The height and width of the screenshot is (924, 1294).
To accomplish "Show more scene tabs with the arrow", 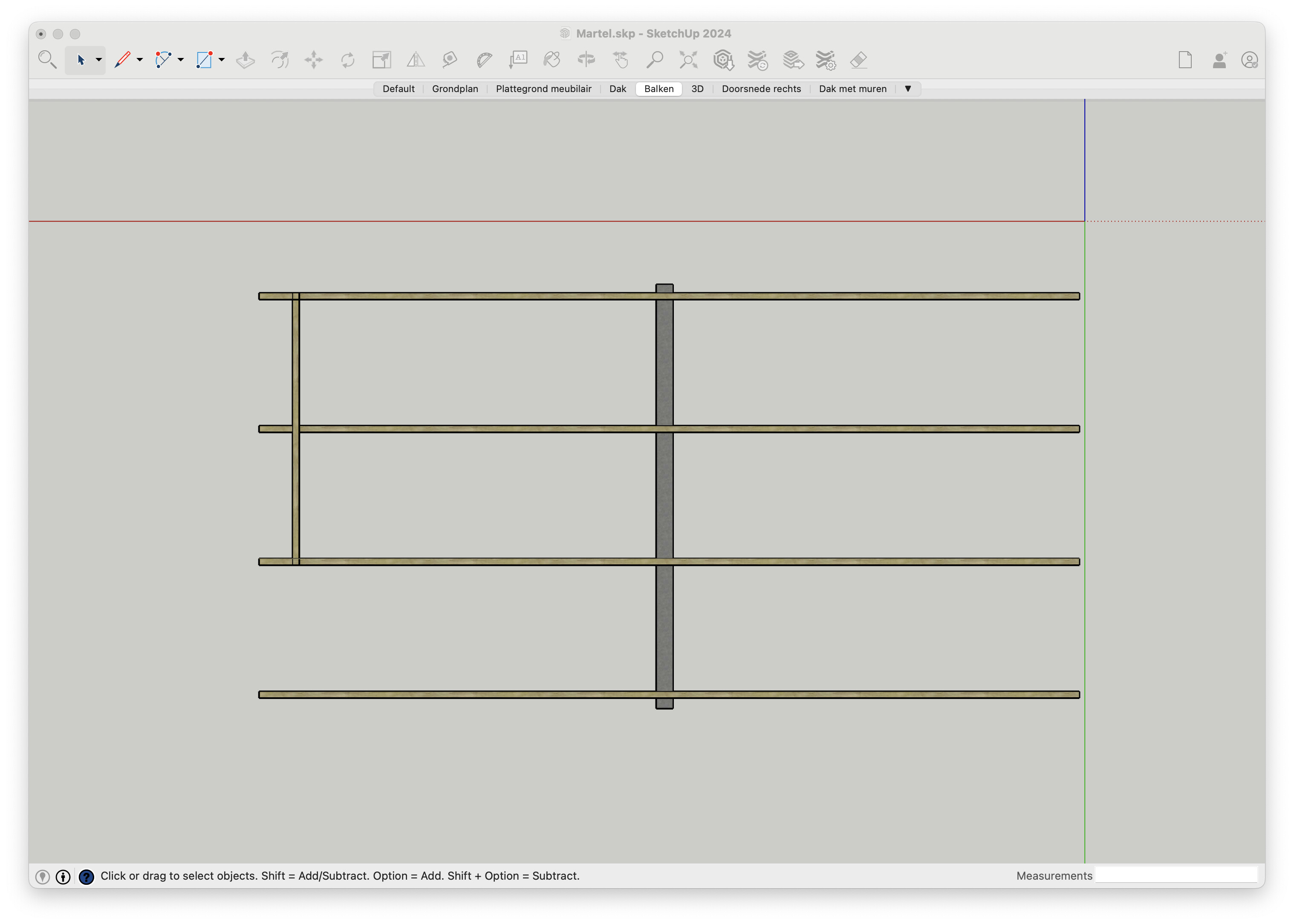I will (x=907, y=89).
